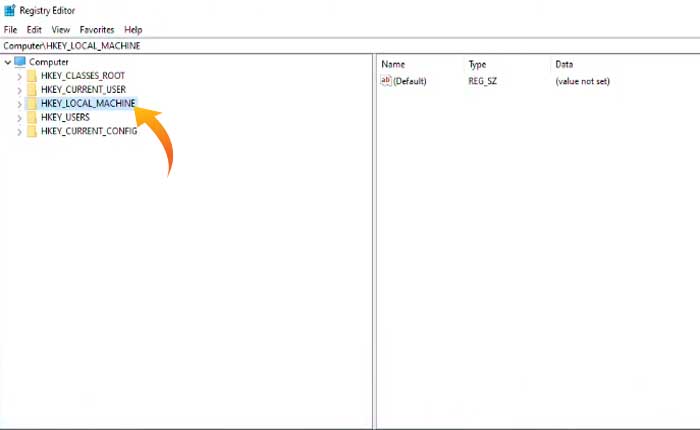
Task: Select the HKEY_CLASSES_ROOT key label
Action: 83,76
